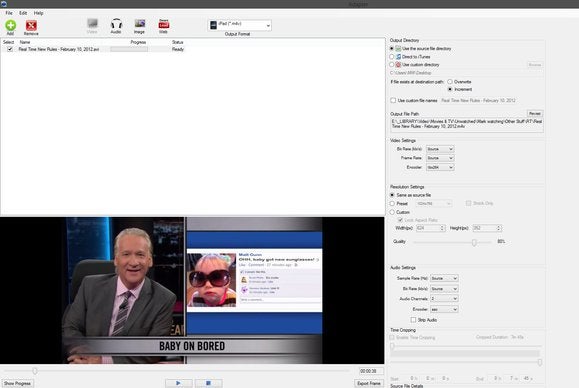Open the Frame Rate dropdown
Viewport: 579px width, 388px height.
(x=440, y=158)
